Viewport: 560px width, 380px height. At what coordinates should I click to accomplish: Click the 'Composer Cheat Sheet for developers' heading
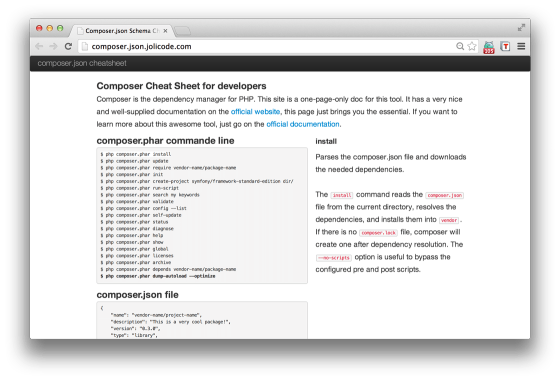click(181, 86)
